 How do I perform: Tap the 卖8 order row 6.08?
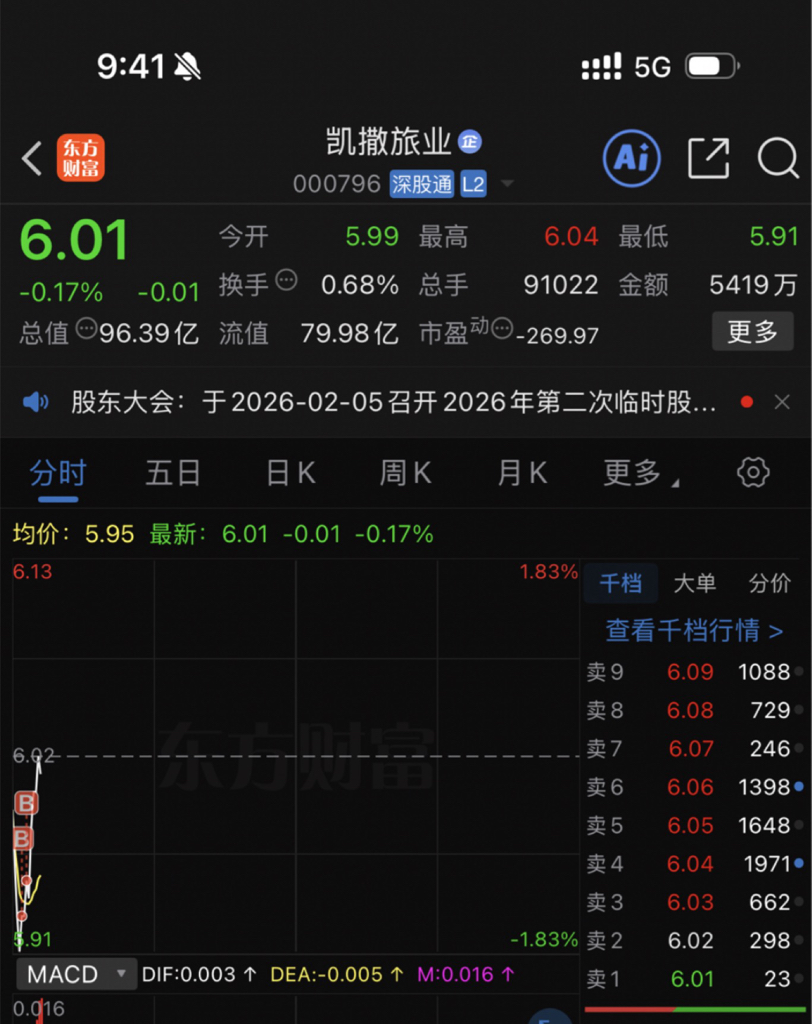pyautogui.click(x=694, y=711)
